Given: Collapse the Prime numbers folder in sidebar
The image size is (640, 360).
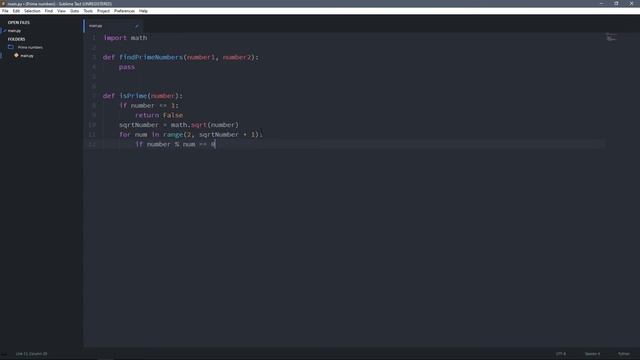Looking at the screenshot, I should tap(30, 47).
